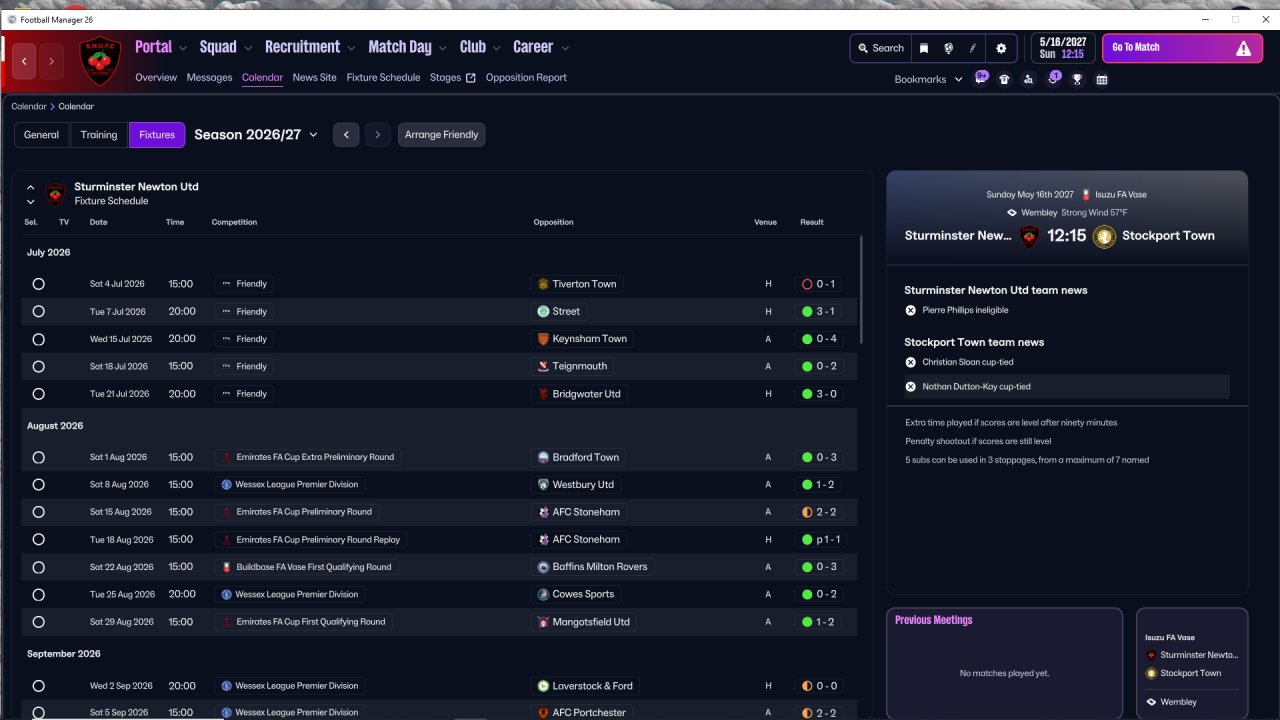This screenshot has height=720, width=1280.
Task: Click the 0 - 1 result for Tiverton Town
Action: point(819,284)
